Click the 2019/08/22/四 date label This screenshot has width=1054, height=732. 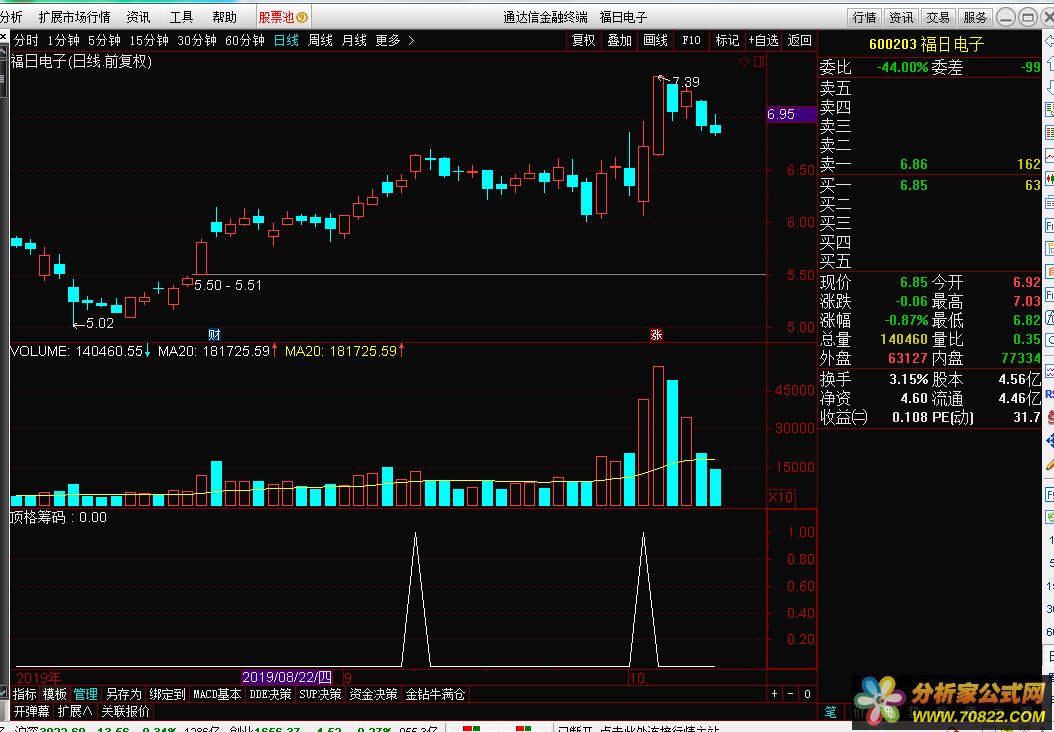tap(288, 677)
